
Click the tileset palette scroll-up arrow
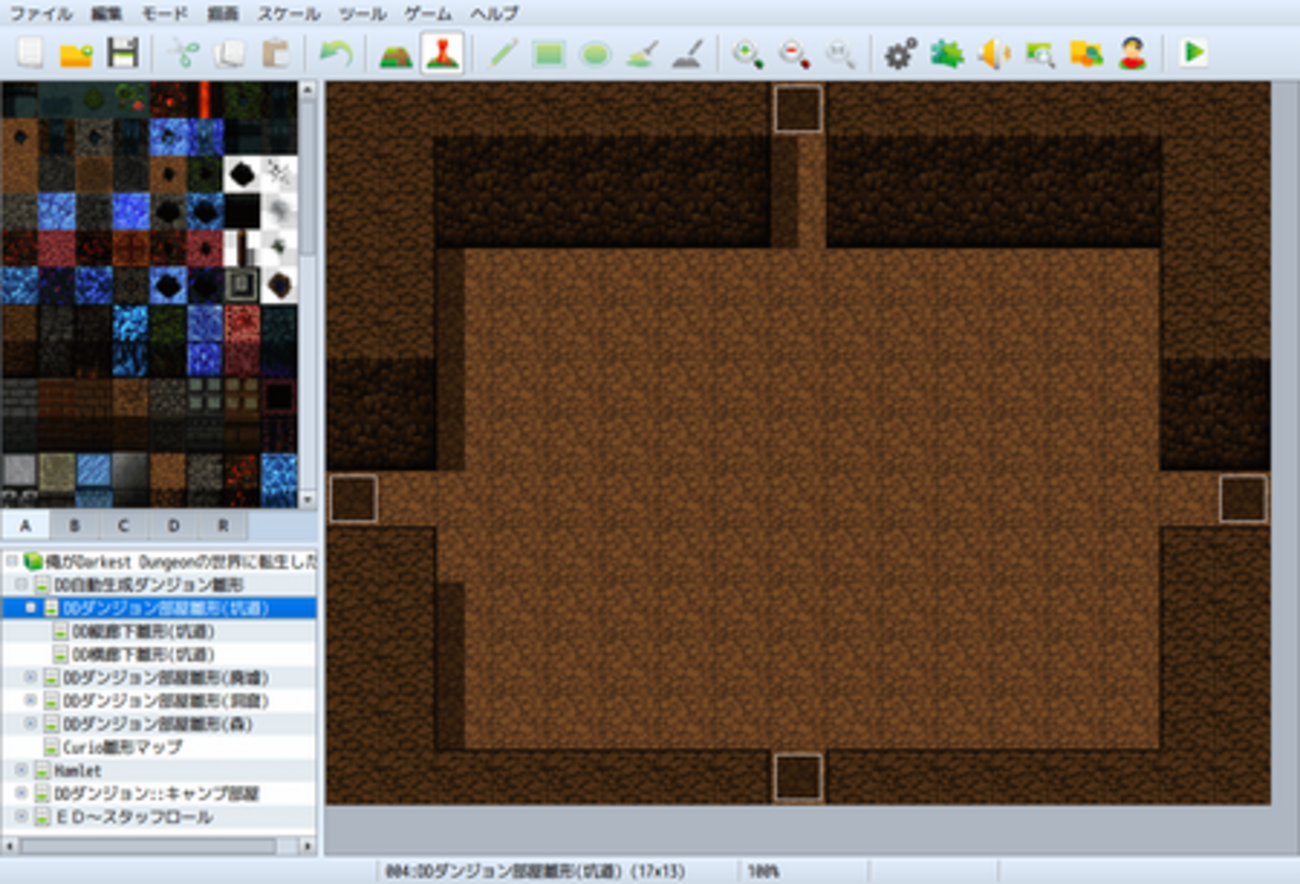click(x=307, y=90)
